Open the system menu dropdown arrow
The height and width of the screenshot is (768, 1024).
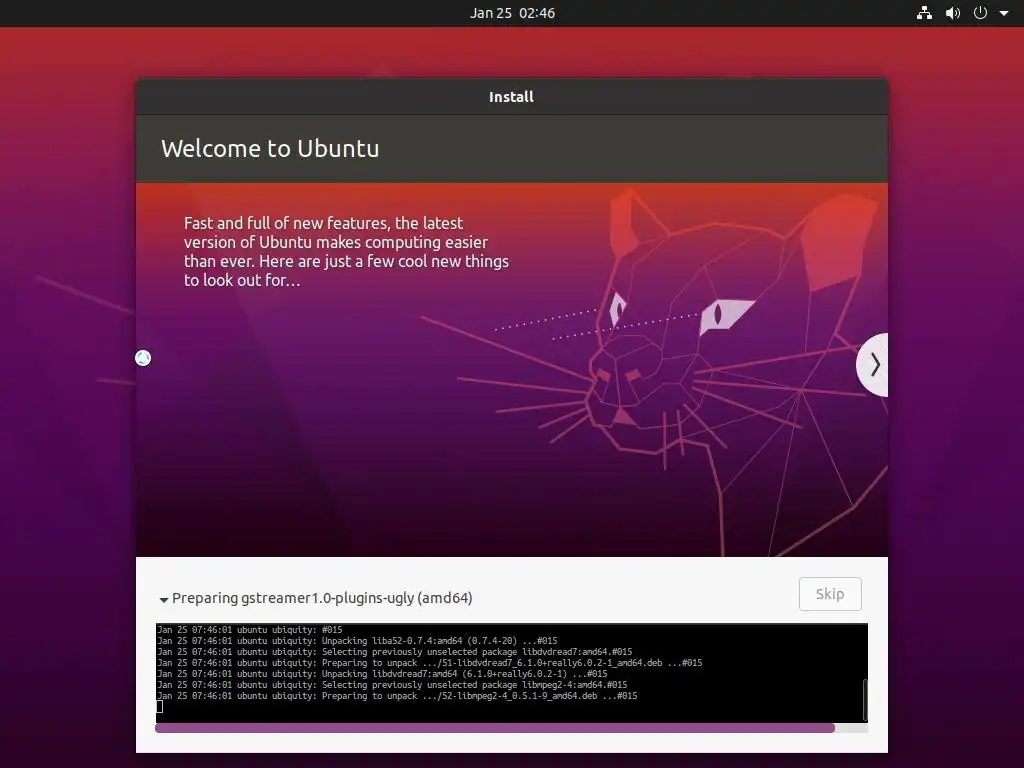coord(1004,13)
